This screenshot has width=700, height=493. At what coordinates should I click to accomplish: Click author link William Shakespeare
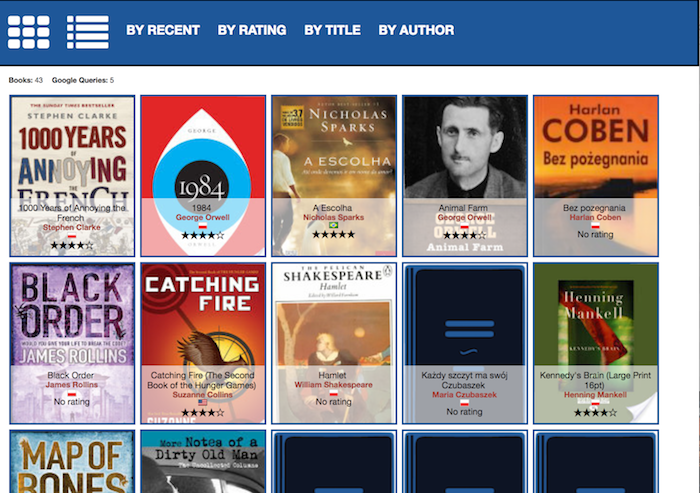point(333,385)
